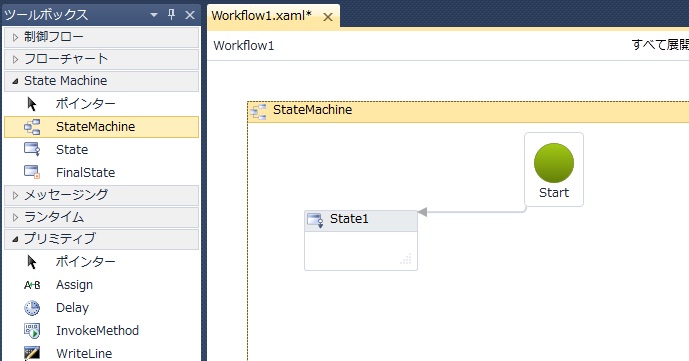Open the toolbox window options dropdown arrow
The image size is (689, 361).
pos(154,15)
